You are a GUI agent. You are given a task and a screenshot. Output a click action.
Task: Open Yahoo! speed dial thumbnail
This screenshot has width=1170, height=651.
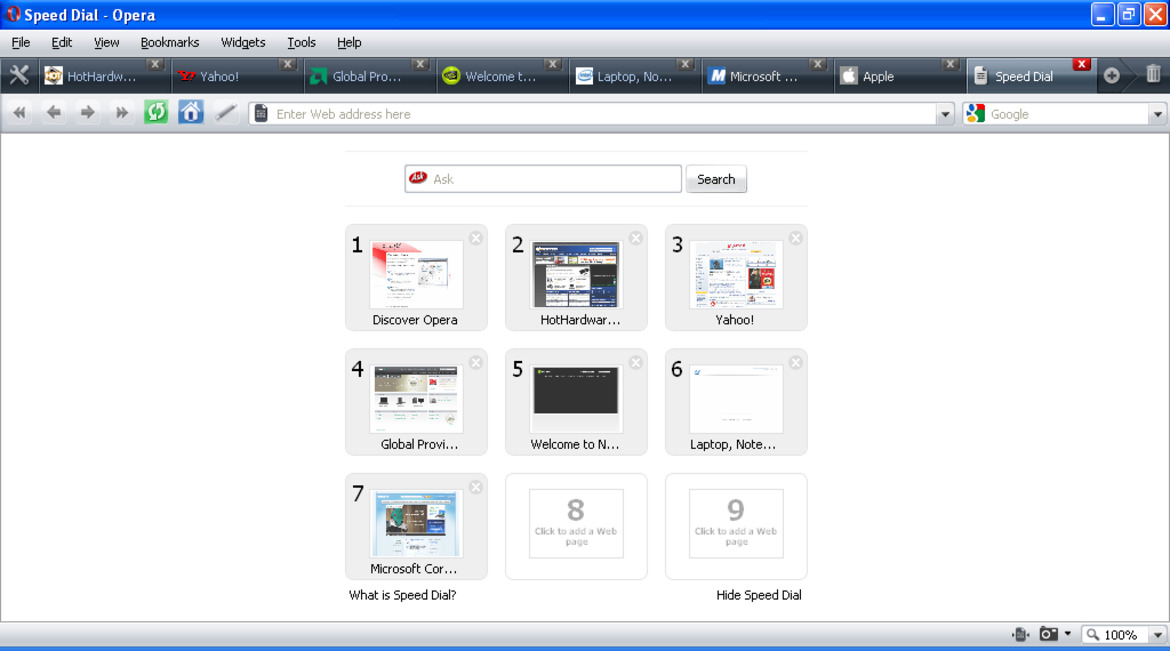pos(736,275)
